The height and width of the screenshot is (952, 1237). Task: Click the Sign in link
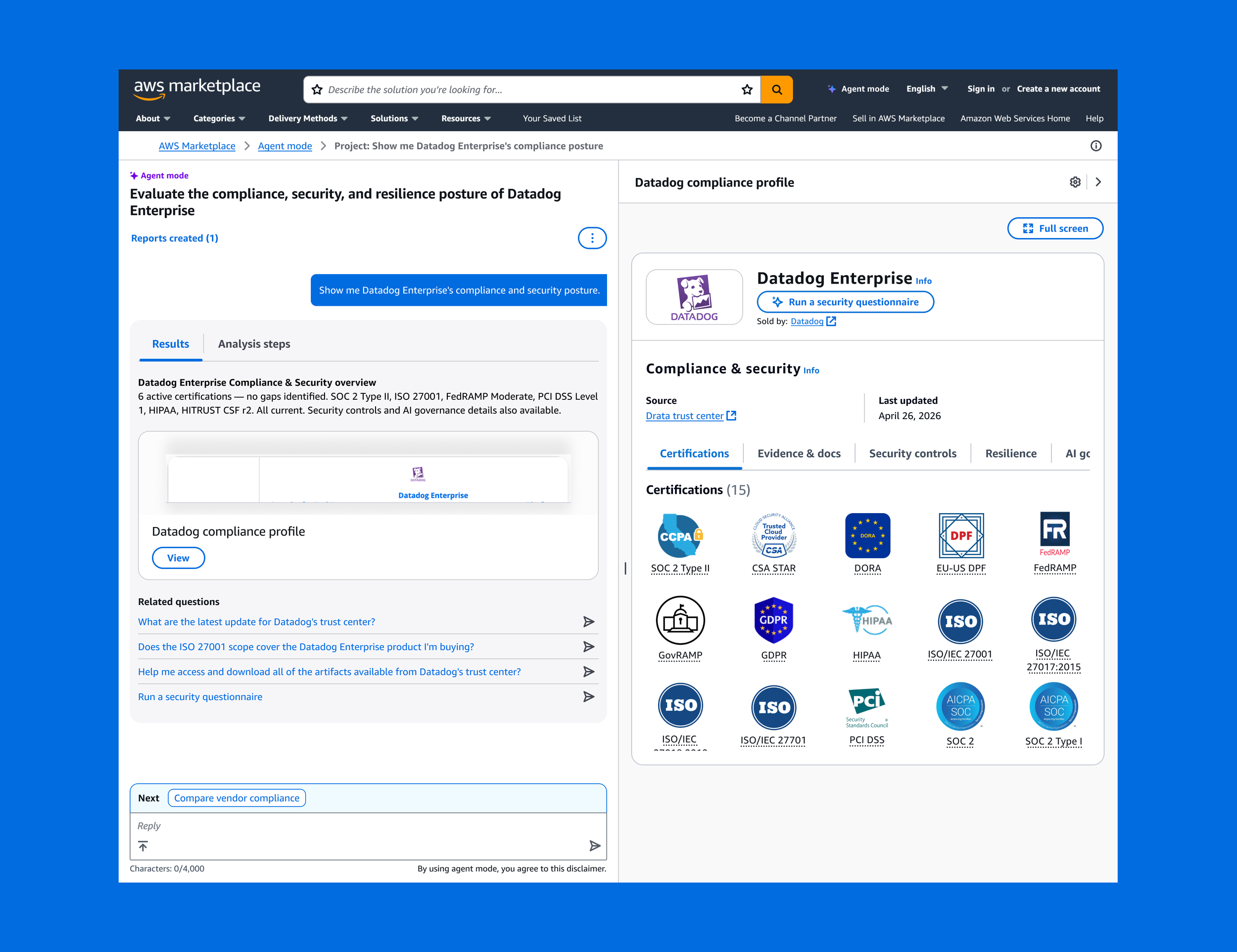click(x=980, y=89)
